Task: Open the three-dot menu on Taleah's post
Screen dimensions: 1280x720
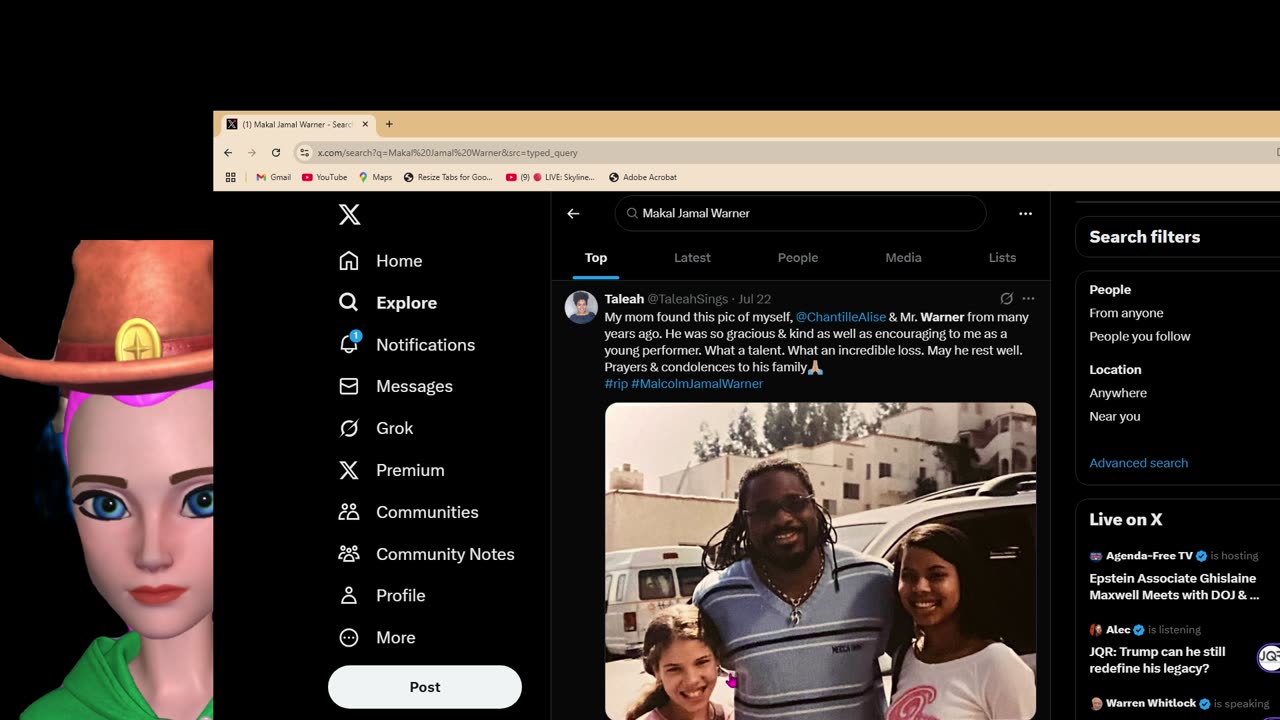Action: pos(1028,299)
